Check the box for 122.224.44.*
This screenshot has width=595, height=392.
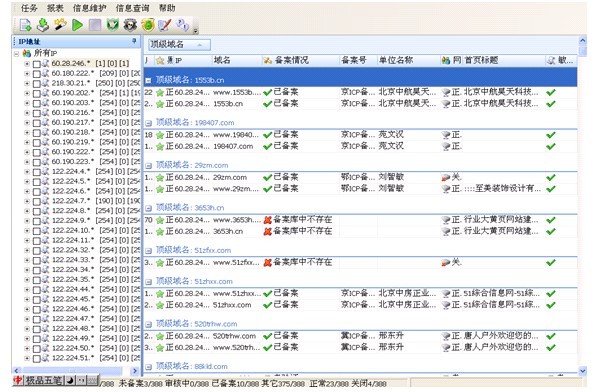(x=36, y=290)
